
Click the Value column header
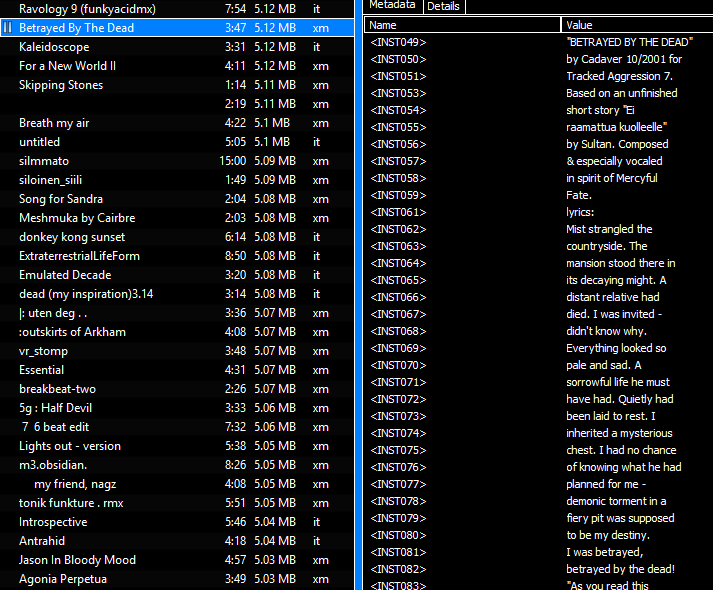[x=636, y=25]
